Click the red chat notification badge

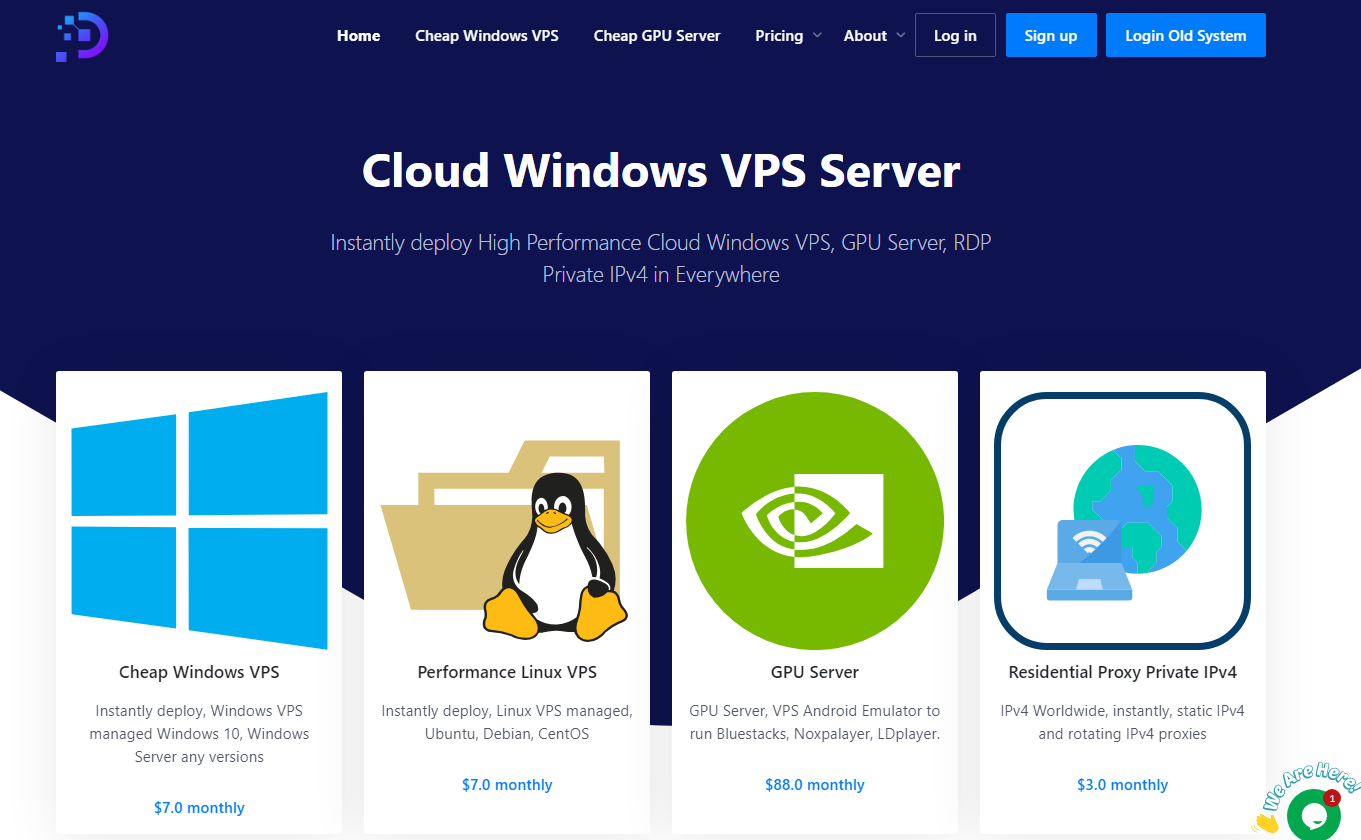pos(1331,798)
